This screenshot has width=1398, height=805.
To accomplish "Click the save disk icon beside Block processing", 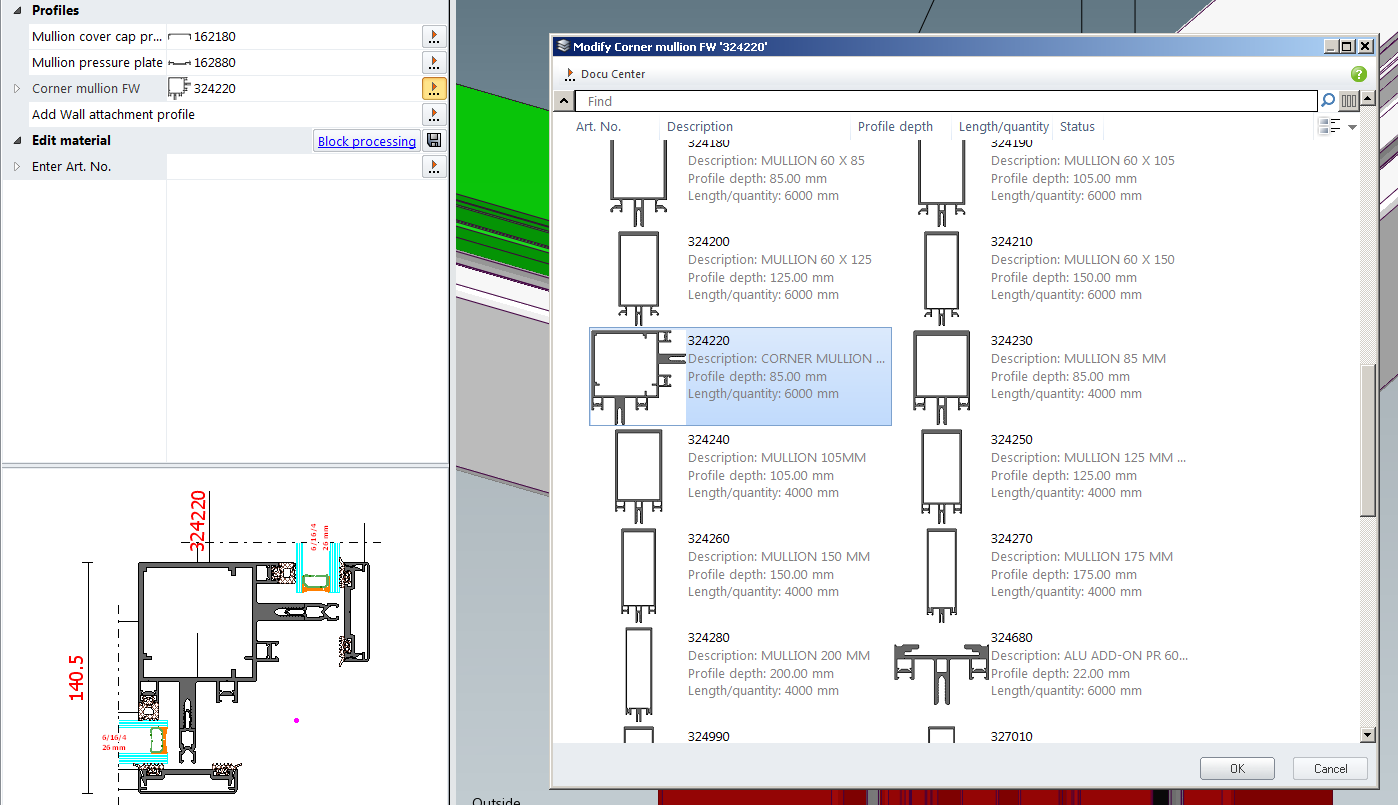I will coord(433,141).
